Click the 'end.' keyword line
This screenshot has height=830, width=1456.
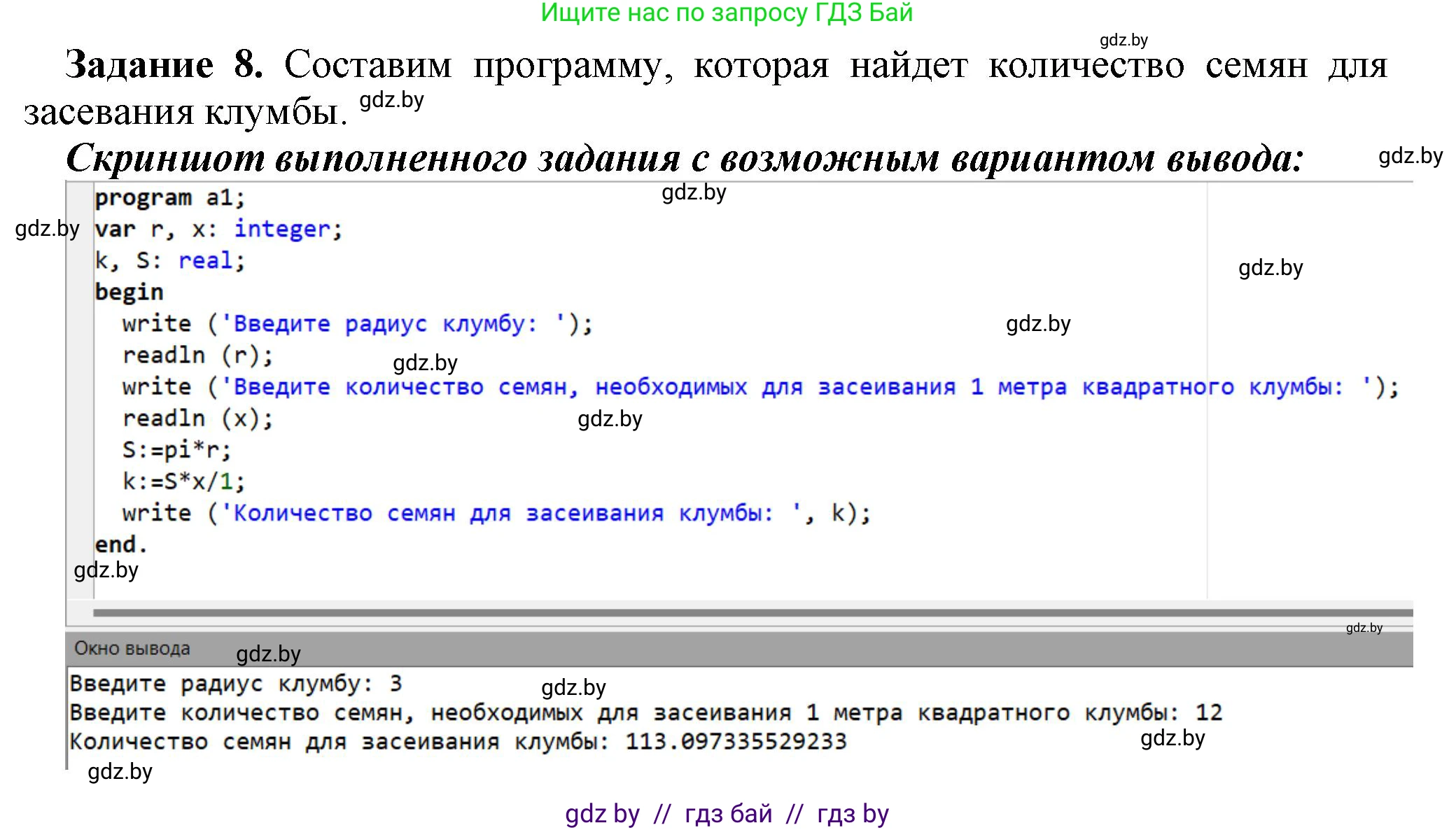[x=120, y=544]
